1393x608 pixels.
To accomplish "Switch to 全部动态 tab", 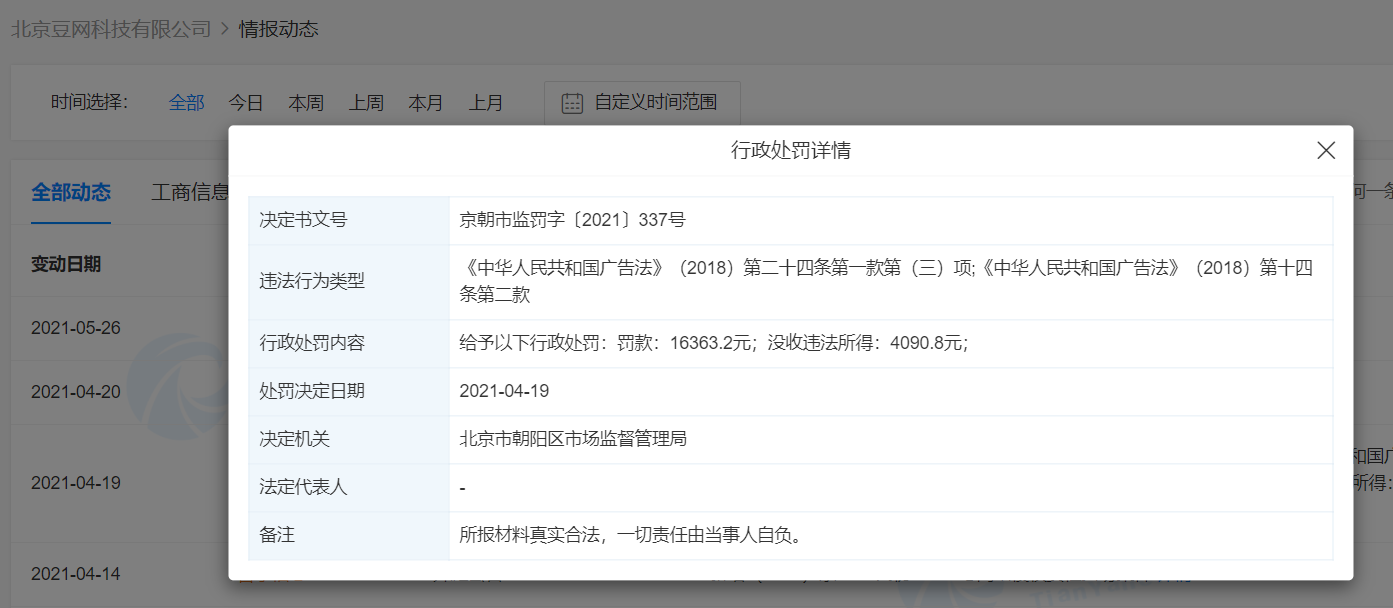I will [x=71, y=193].
